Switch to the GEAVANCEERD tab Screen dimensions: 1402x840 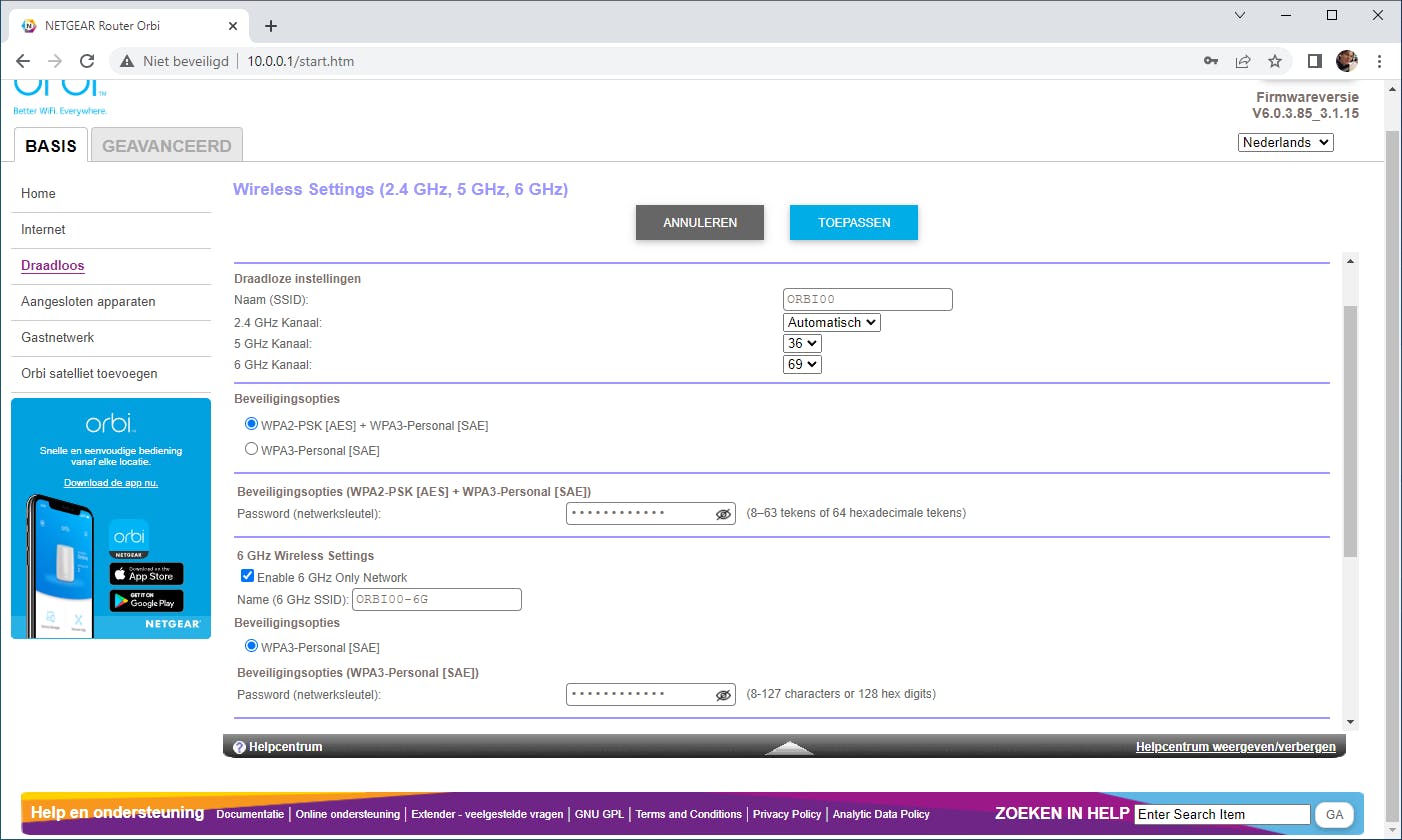166,144
